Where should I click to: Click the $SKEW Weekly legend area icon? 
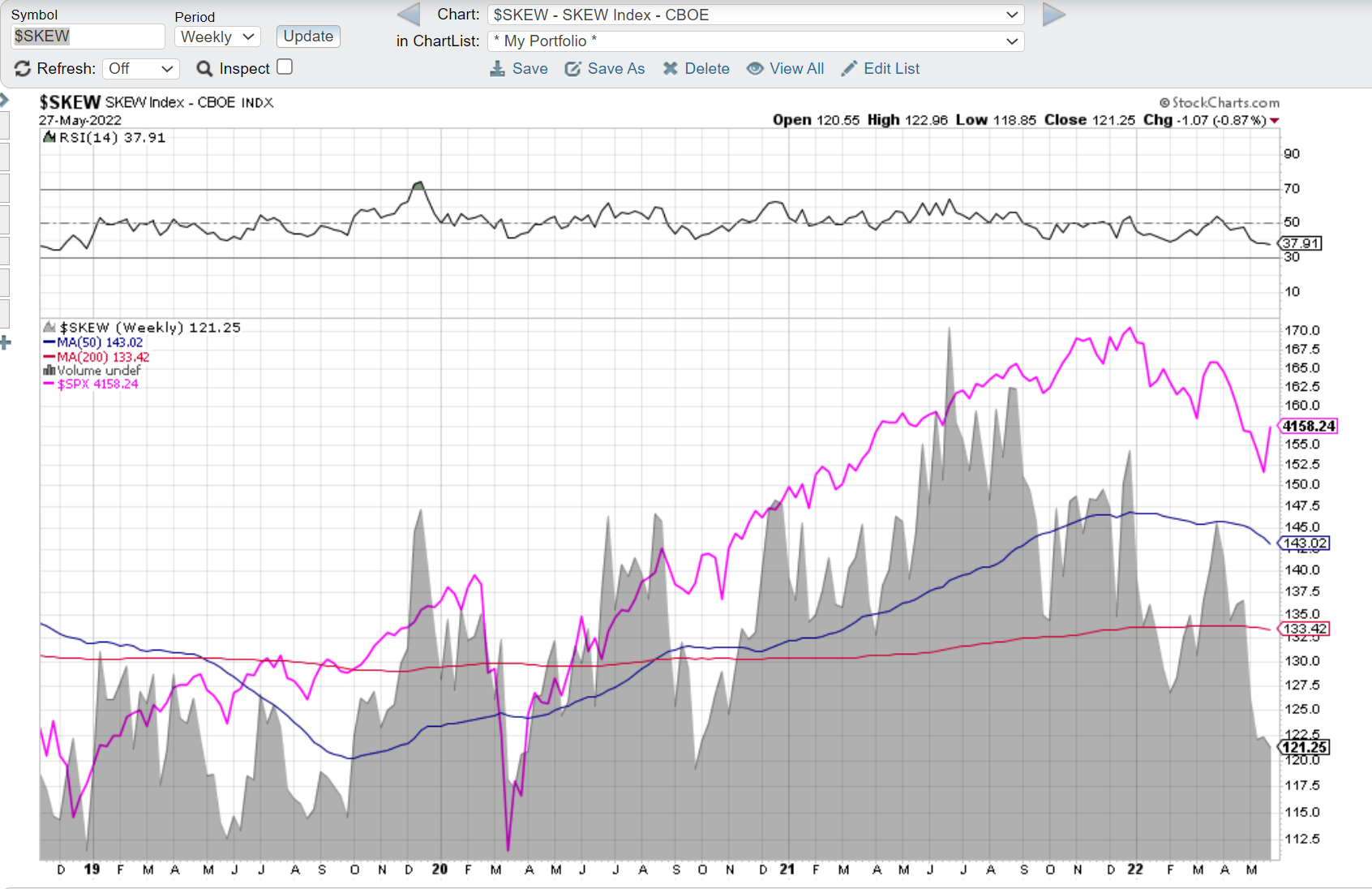pos(49,328)
